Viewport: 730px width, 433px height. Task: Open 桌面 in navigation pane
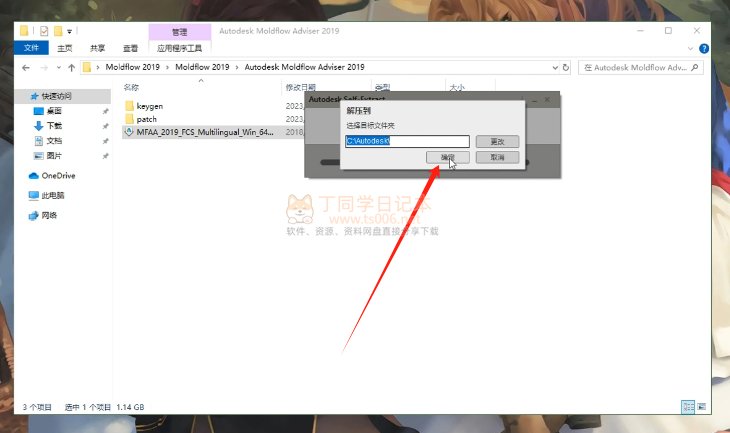coord(54,111)
